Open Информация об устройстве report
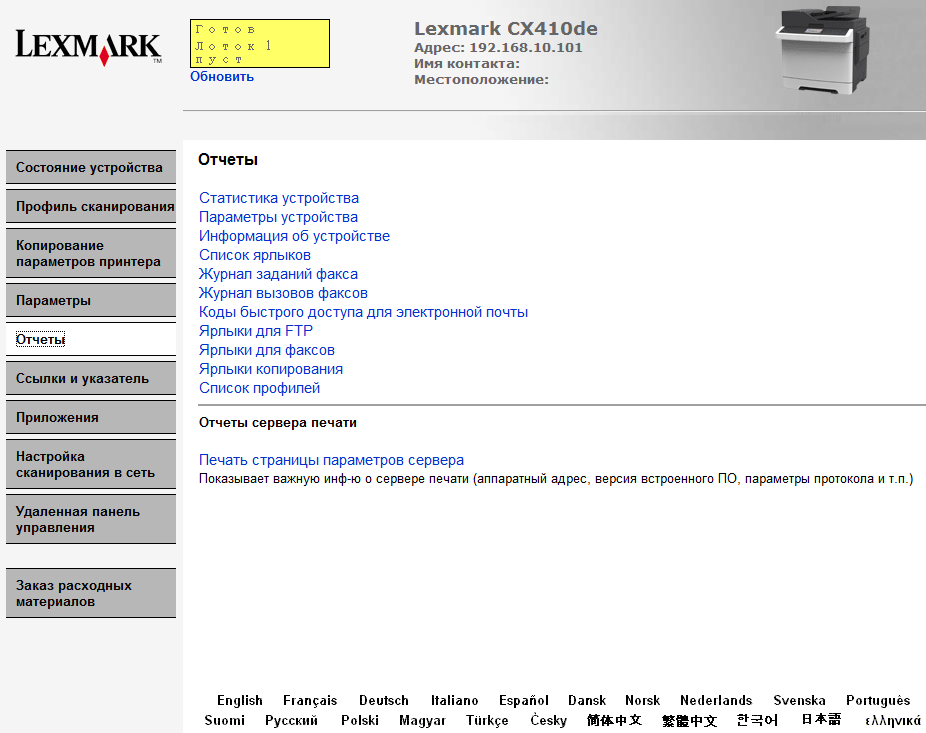Image resolution: width=926 pixels, height=733 pixels. [294, 236]
